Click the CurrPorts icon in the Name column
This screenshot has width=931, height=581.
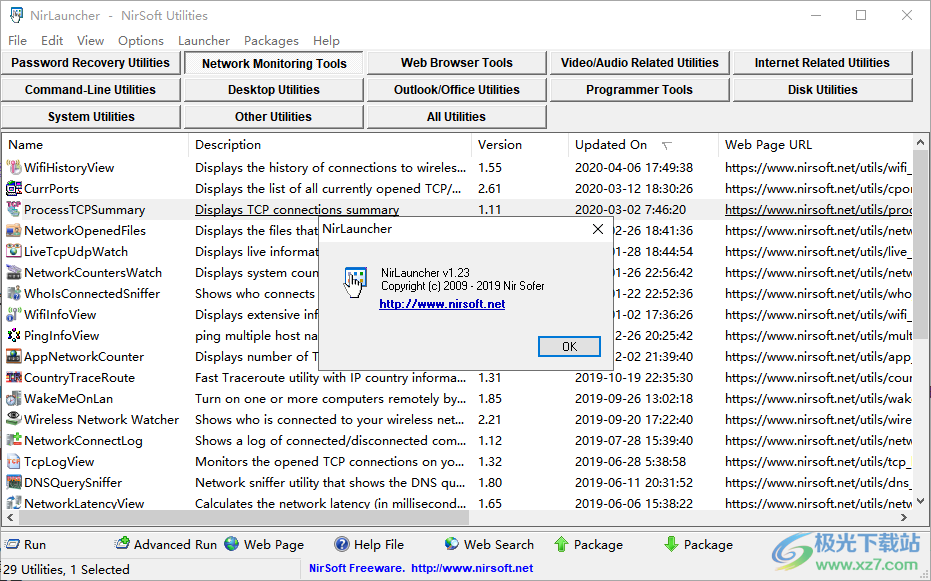[x=12, y=188]
